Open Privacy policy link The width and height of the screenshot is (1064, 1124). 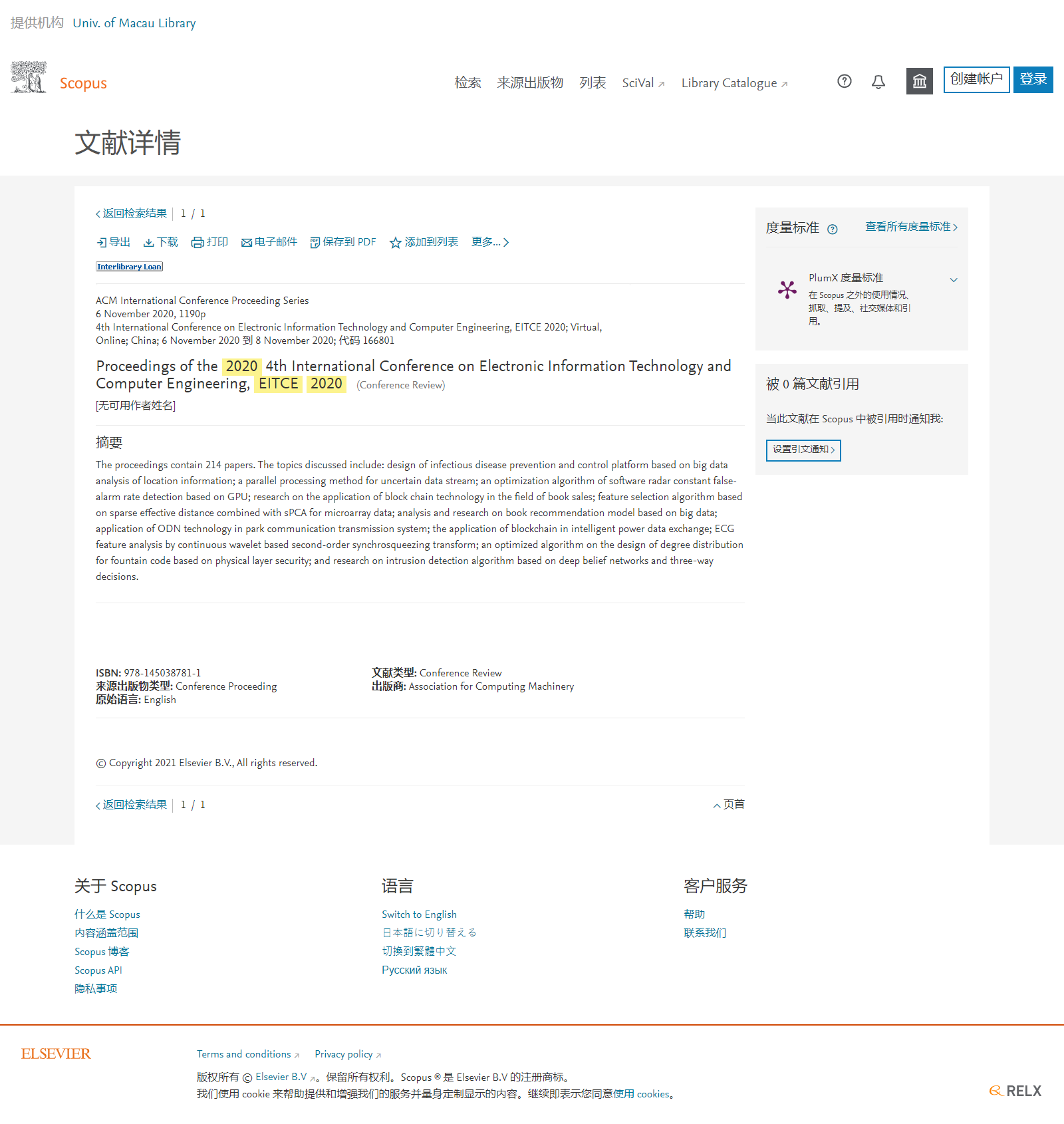point(348,1054)
